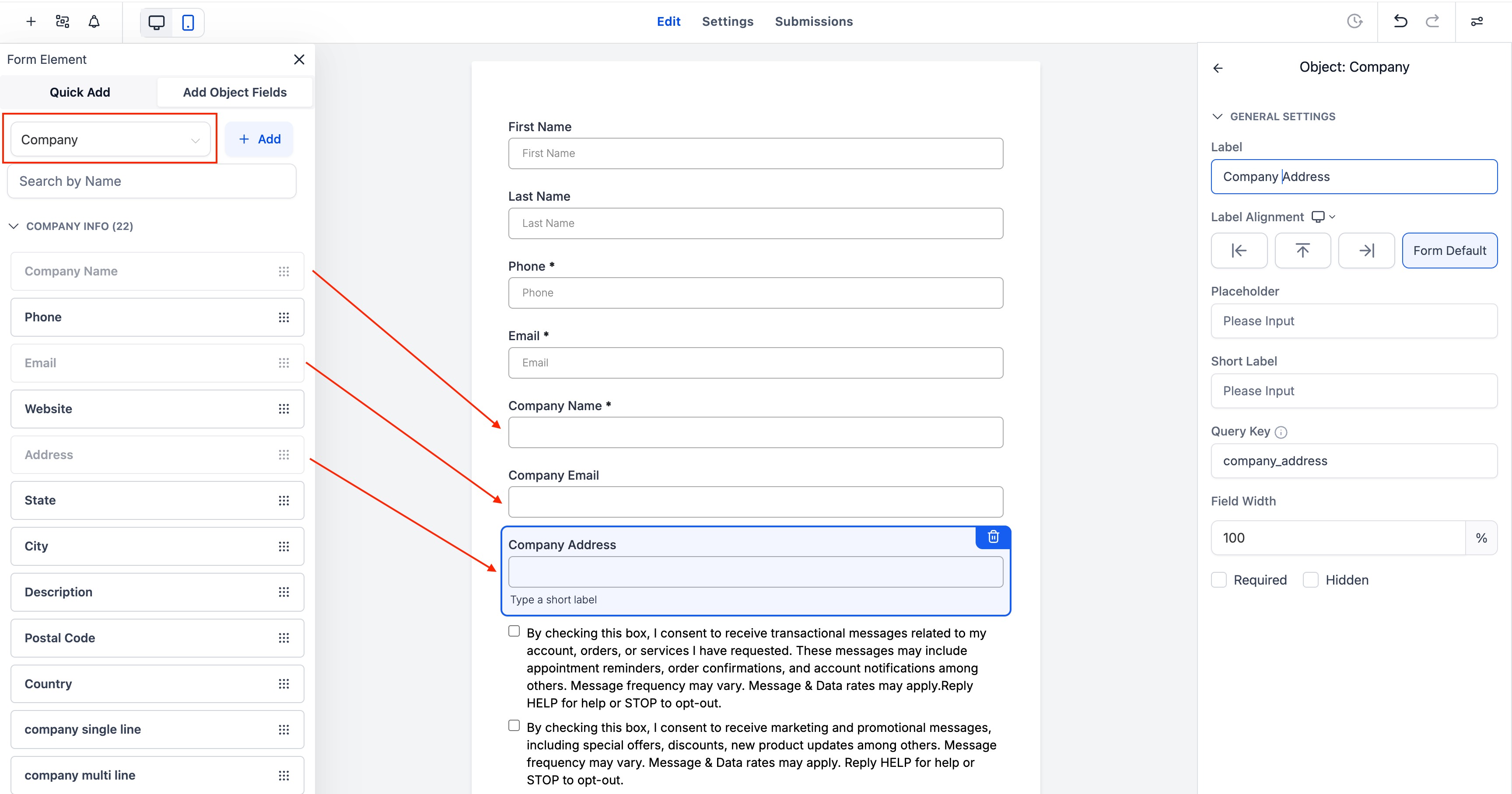This screenshot has height=794, width=1512.
Task: Switch to the Quick Add tab
Action: [x=80, y=92]
